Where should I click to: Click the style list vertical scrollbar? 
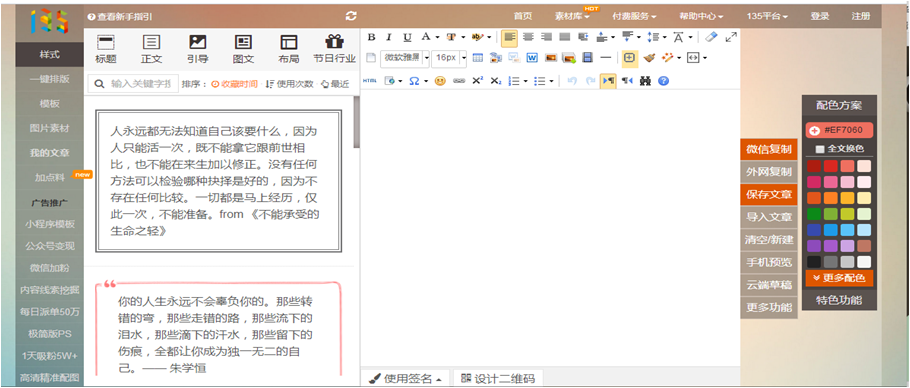pyautogui.click(x=357, y=122)
